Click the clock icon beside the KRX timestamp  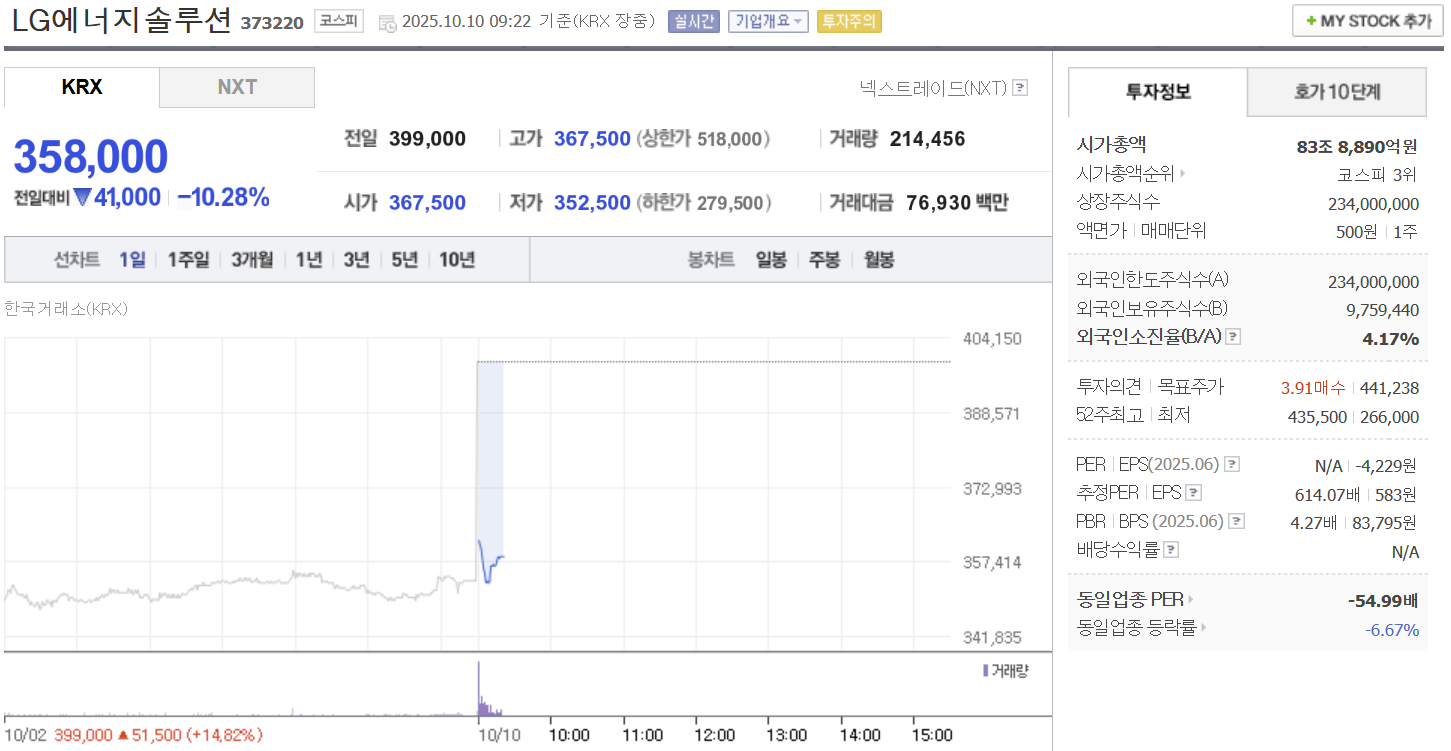pyautogui.click(x=386, y=22)
